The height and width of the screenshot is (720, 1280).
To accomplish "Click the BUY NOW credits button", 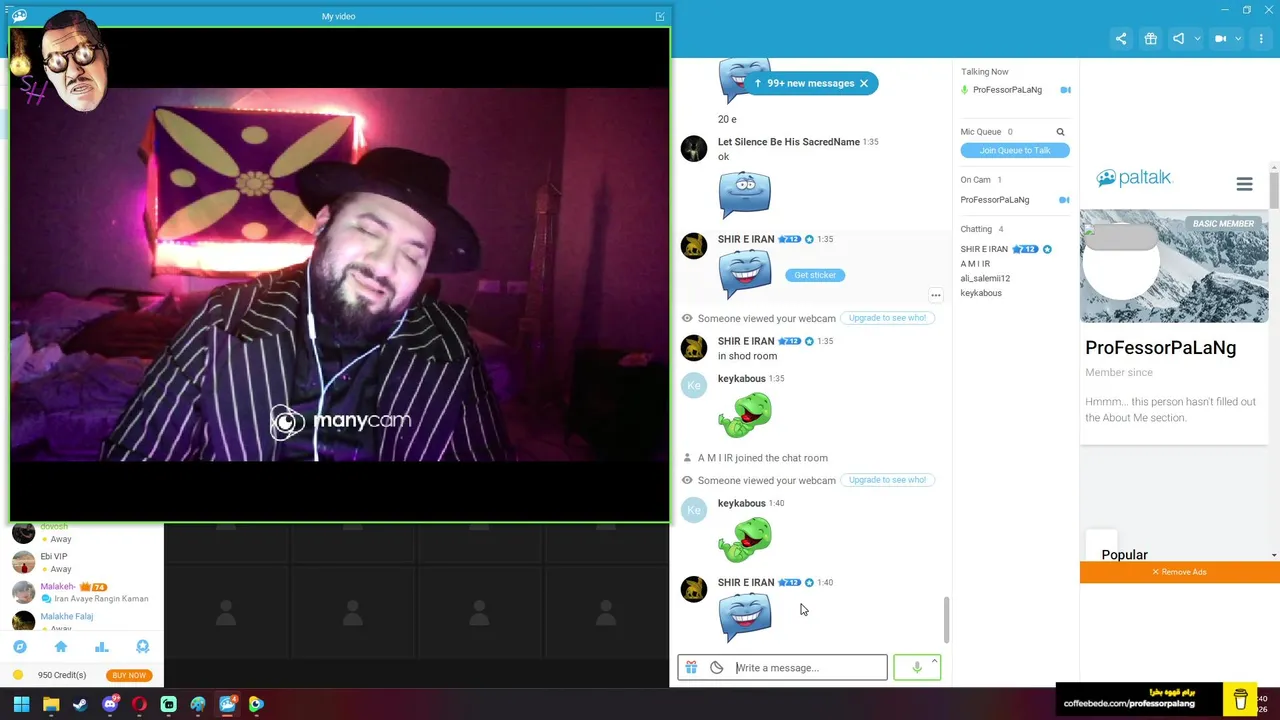I will pos(129,675).
